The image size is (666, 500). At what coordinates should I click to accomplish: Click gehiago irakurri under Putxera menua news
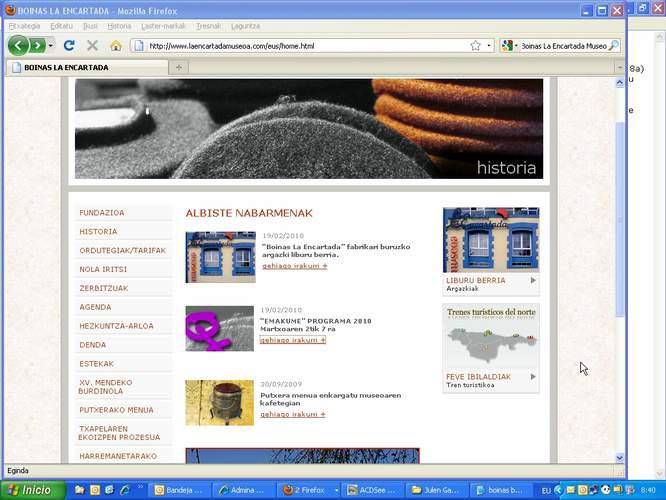293,414
